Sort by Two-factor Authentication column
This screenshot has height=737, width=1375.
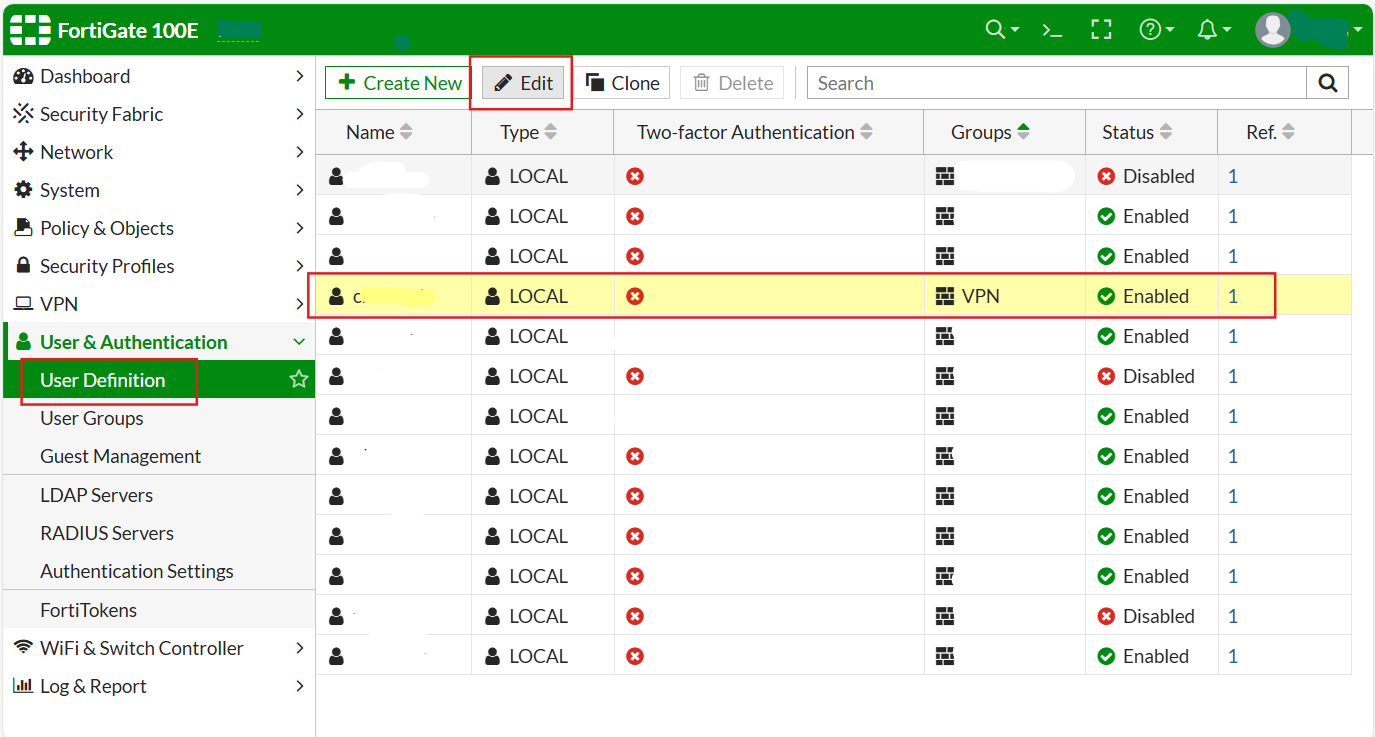866,132
